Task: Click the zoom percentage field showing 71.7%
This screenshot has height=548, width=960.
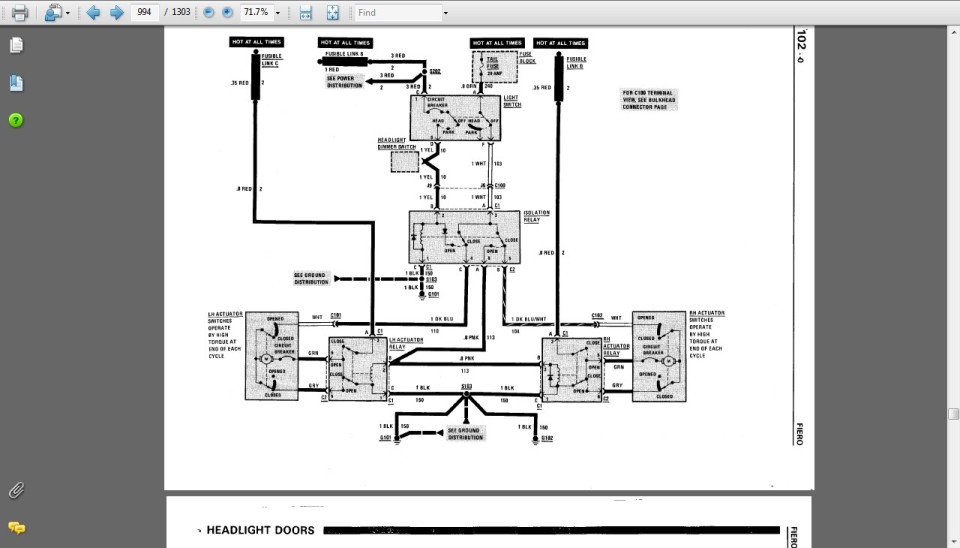Action: pyautogui.click(x=256, y=12)
